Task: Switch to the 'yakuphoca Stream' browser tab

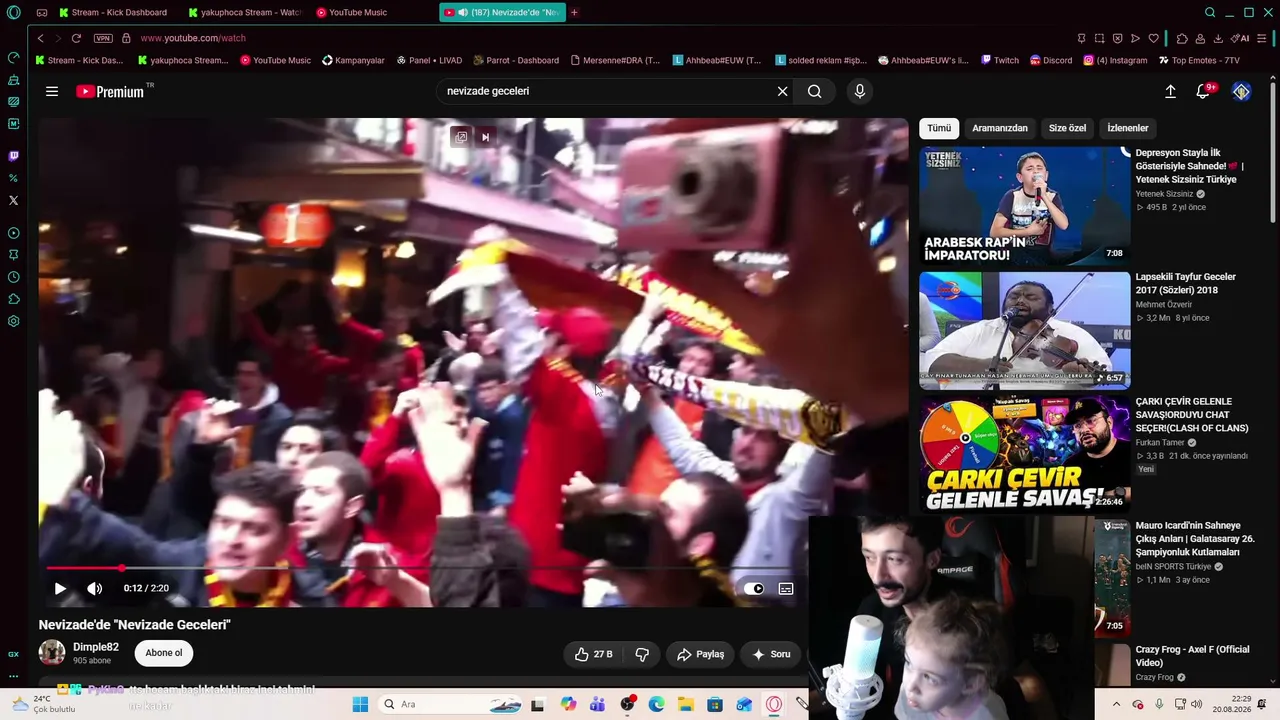Action: (x=244, y=12)
